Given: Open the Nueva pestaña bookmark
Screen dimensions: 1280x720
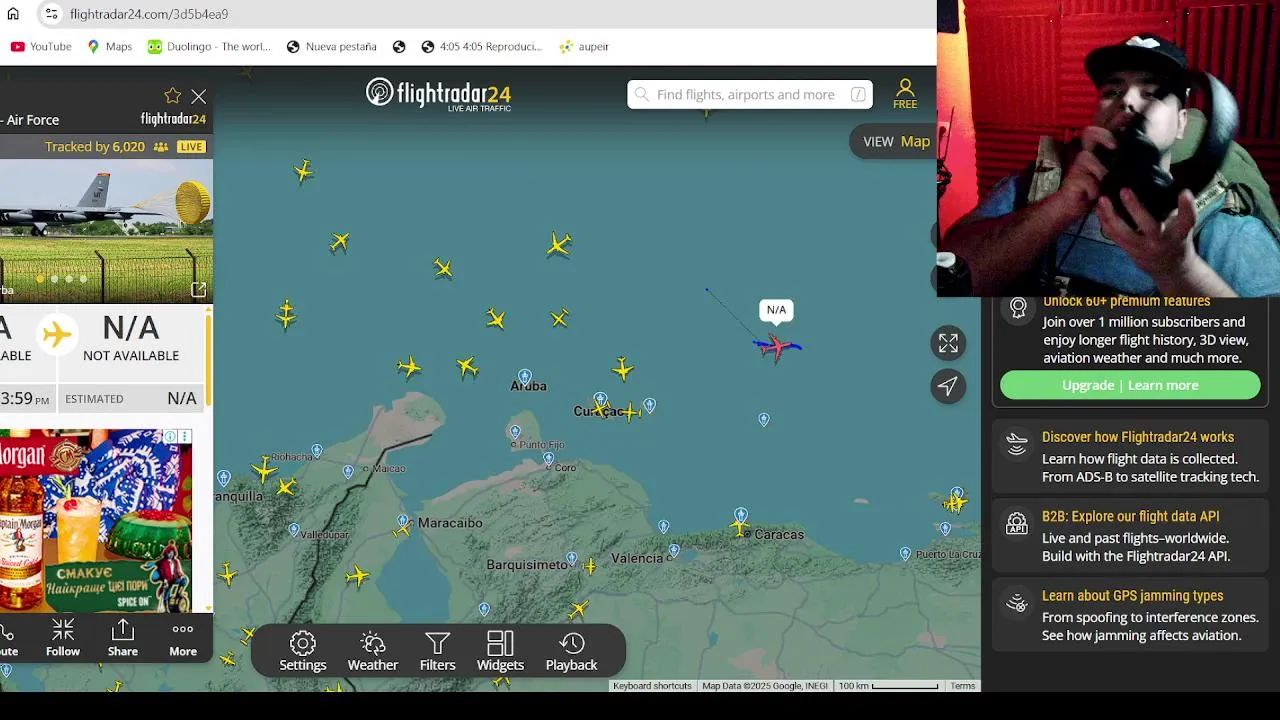Looking at the screenshot, I should (331, 46).
